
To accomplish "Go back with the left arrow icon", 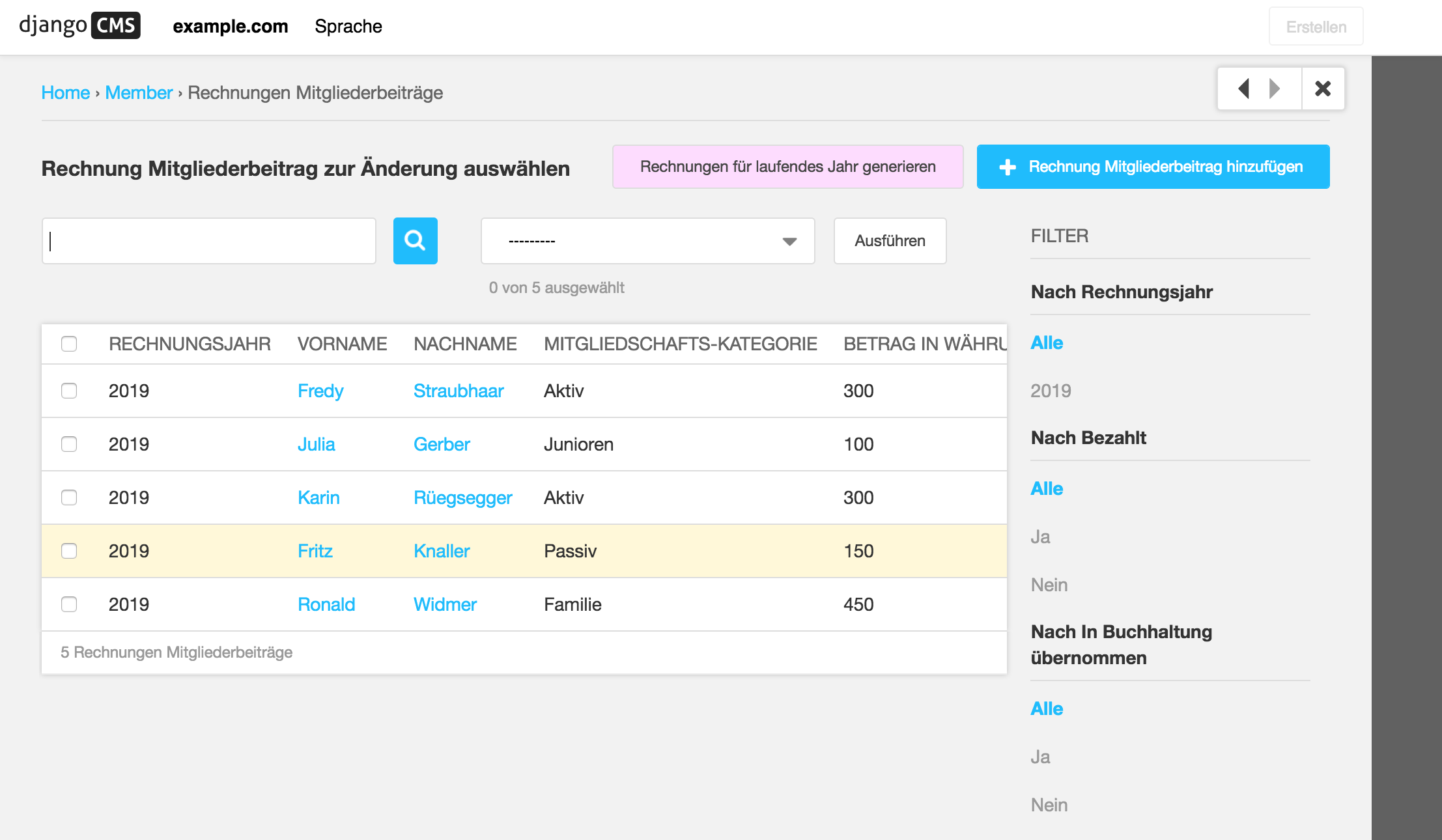I will pyautogui.click(x=1243, y=89).
